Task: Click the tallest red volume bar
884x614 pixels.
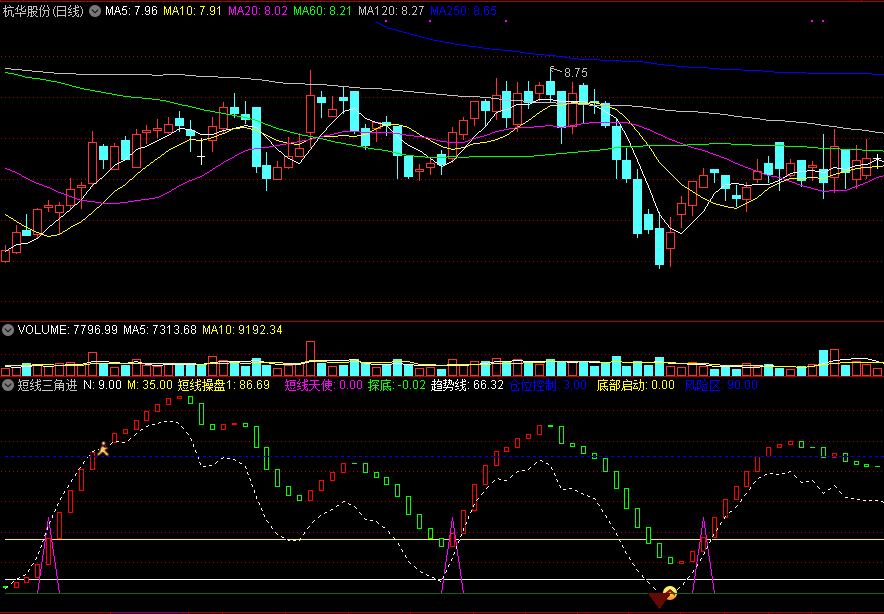Action: [310, 359]
